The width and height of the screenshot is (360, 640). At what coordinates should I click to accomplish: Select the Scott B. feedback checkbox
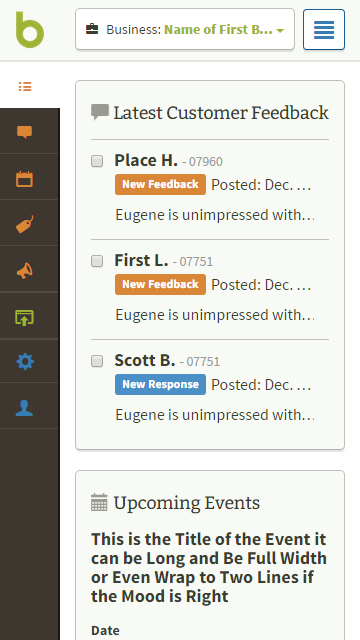(x=97, y=361)
